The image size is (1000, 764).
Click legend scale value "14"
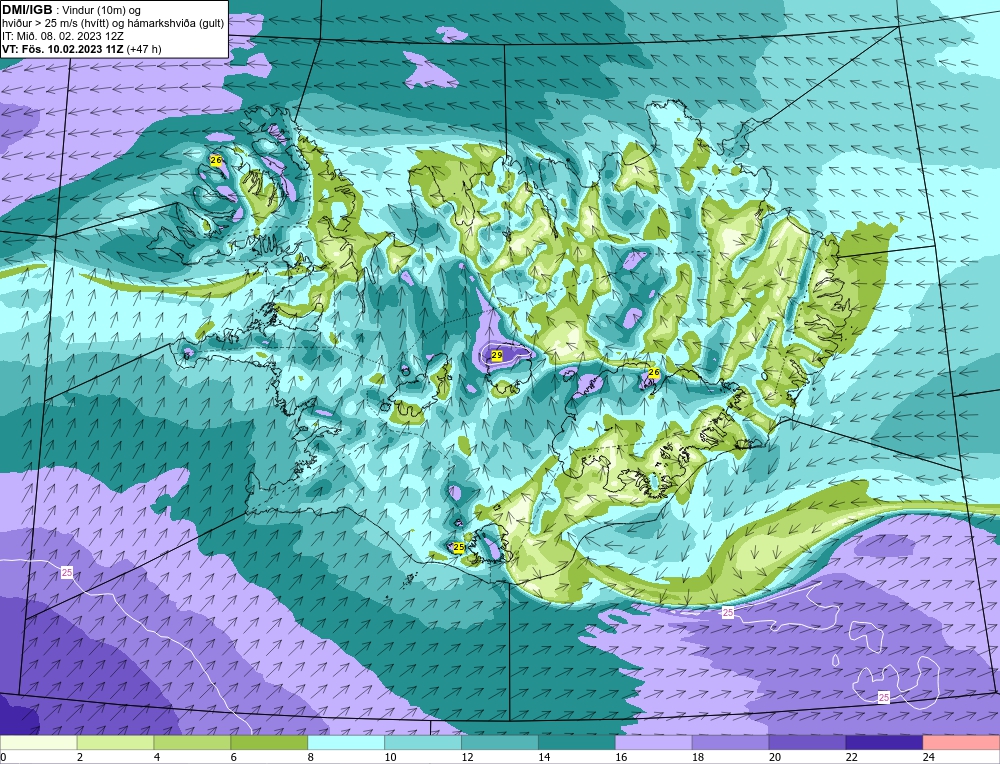click(544, 757)
